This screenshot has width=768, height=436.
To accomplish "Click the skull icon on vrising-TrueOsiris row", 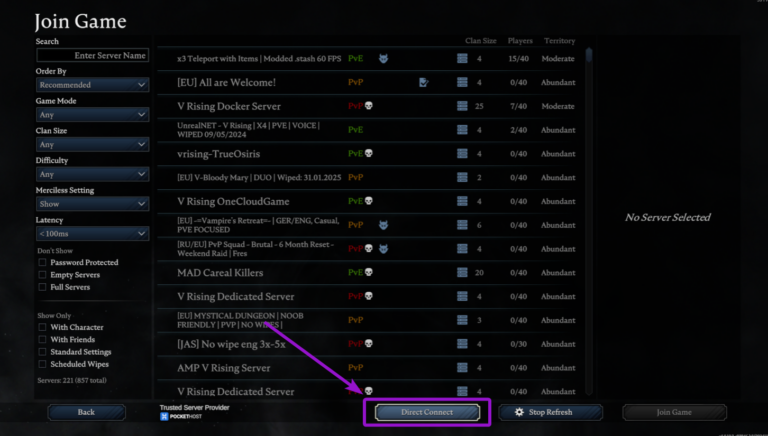I will click(369, 153).
